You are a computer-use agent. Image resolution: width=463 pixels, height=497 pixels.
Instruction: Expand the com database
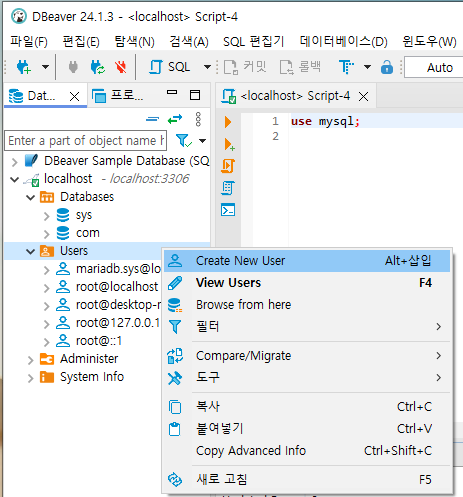tap(46, 234)
